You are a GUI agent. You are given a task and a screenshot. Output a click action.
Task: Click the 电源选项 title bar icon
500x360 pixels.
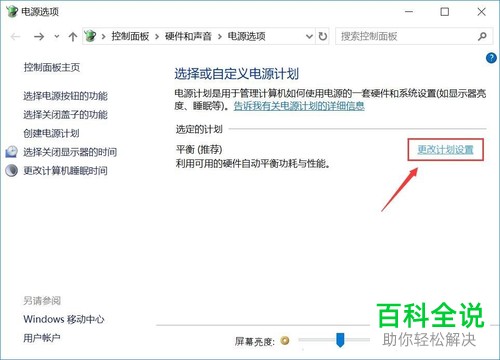tap(12, 11)
